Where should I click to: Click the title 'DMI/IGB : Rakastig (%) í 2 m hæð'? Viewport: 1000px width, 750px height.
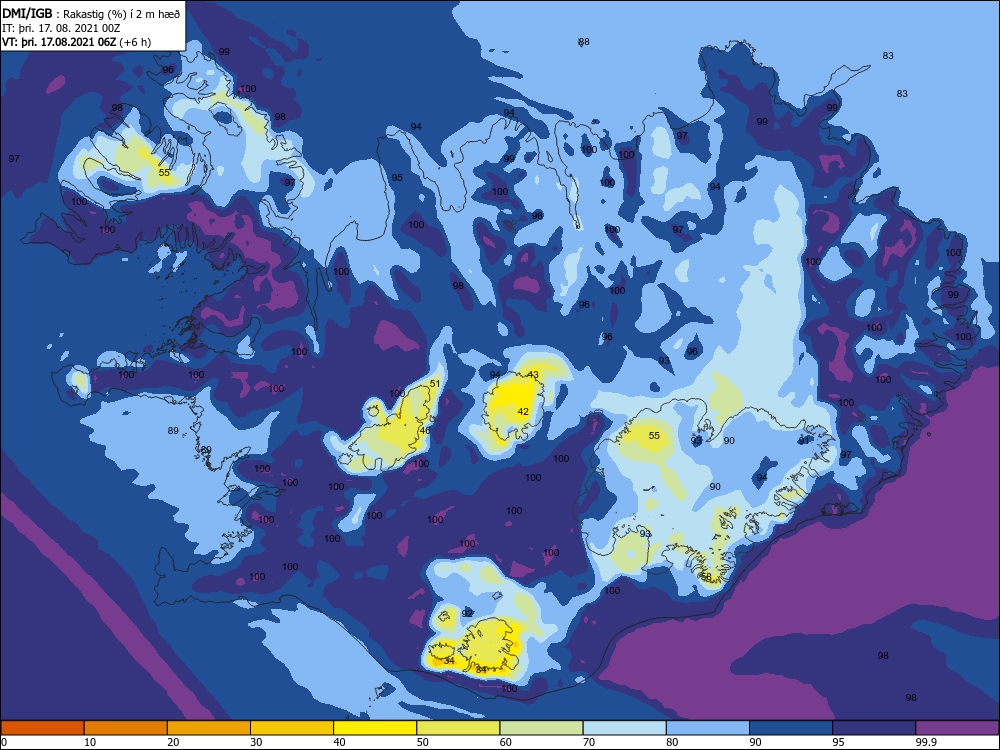coord(92,14)
